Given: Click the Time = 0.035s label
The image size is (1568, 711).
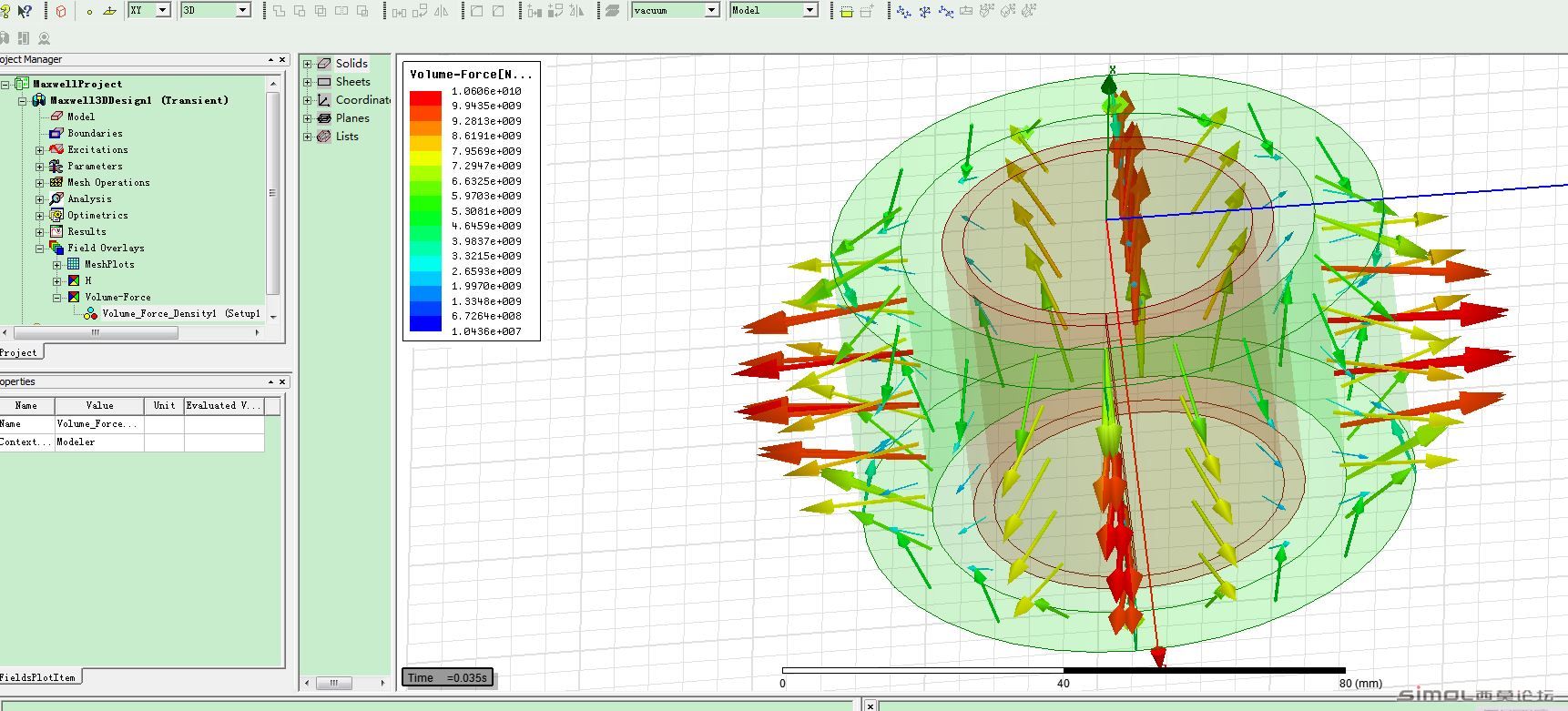Looking at the screenshot, I should coord(448,677).
